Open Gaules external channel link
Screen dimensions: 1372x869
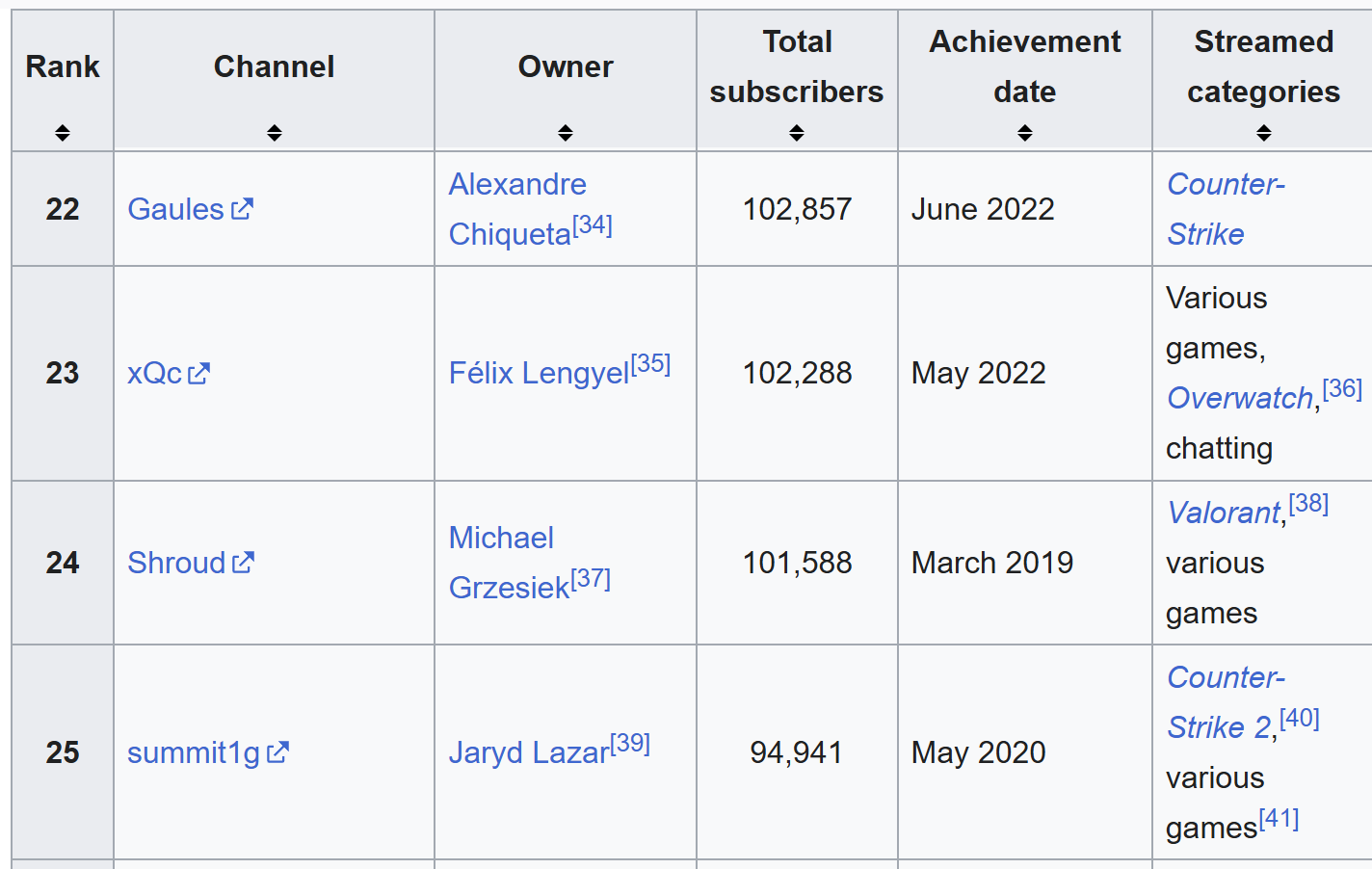pos(191,209)
